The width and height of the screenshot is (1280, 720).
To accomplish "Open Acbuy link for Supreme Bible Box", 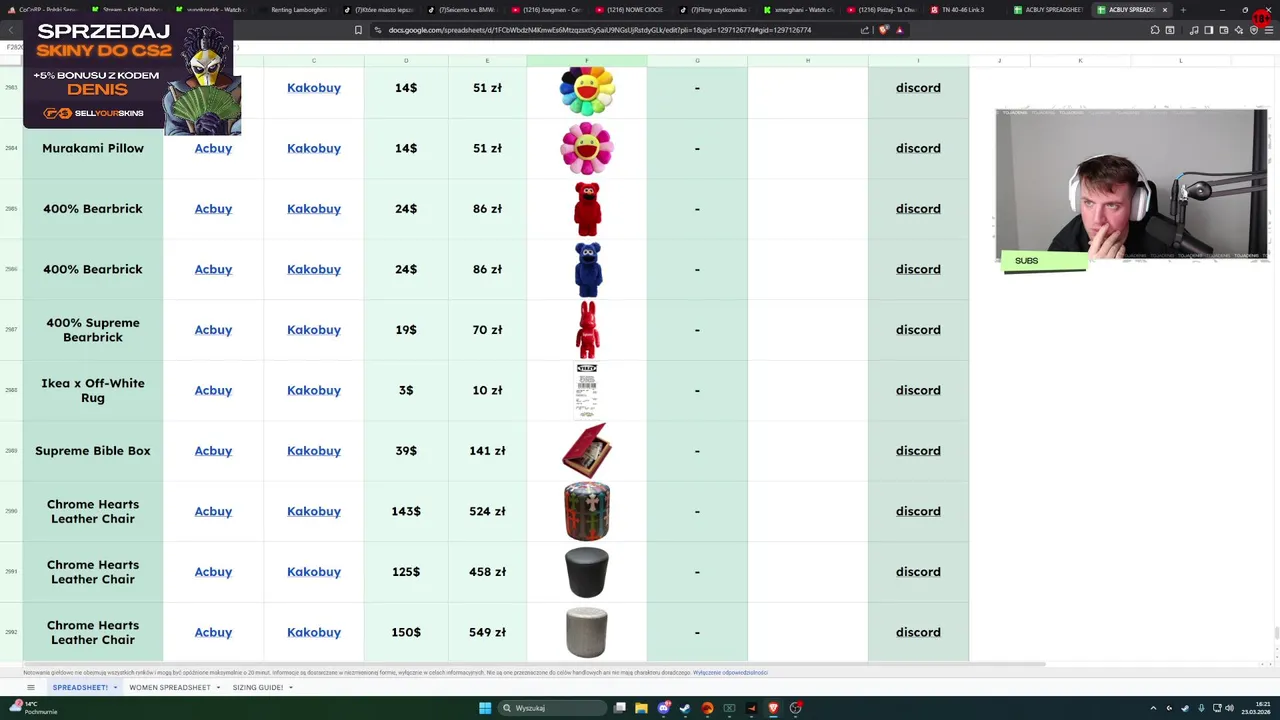I will (213, 451).
